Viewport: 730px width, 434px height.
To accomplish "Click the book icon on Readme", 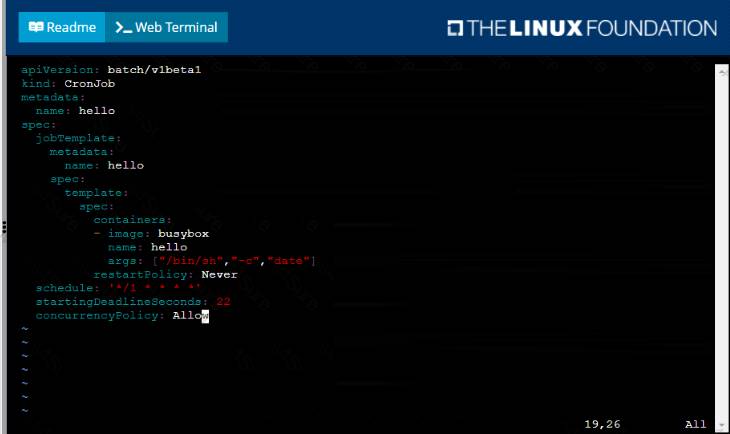I will [37, 27].
